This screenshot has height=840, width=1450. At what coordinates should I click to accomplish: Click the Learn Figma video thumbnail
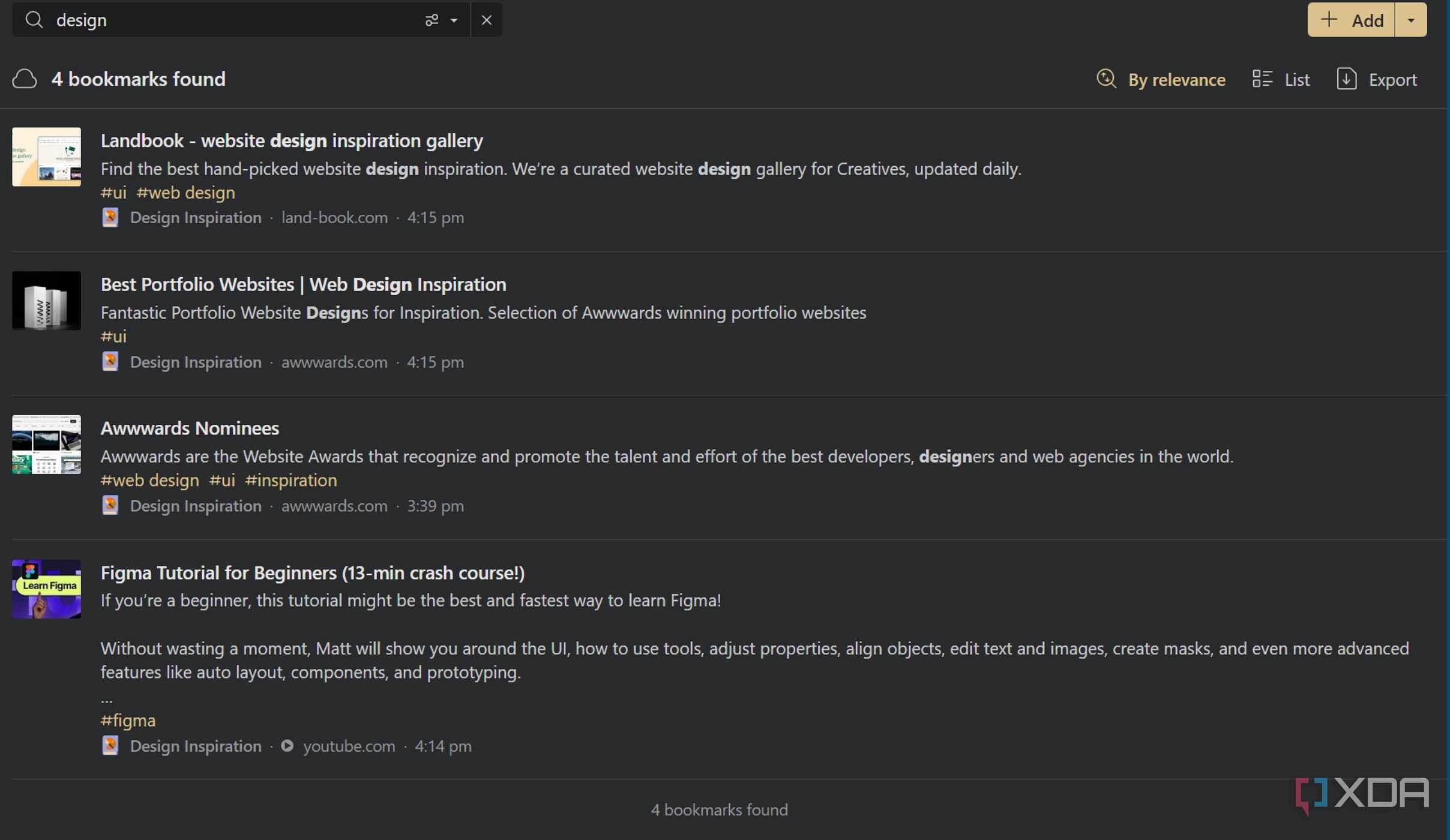pos(46,589)
